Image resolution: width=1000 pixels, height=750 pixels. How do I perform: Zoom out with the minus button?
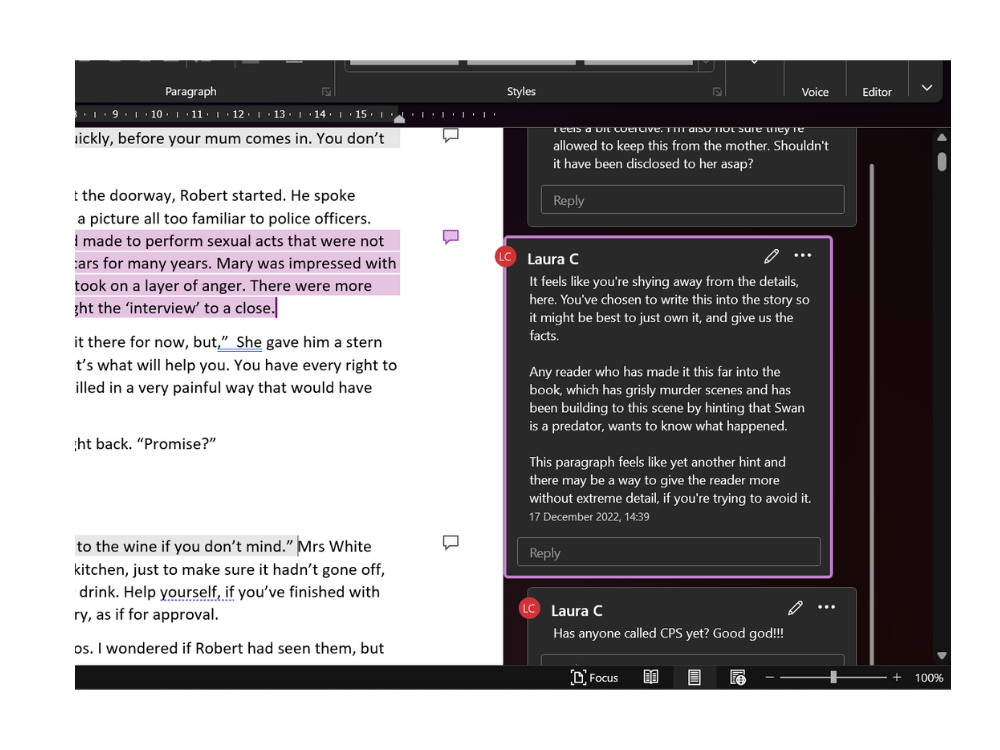(x=770, y=677)
